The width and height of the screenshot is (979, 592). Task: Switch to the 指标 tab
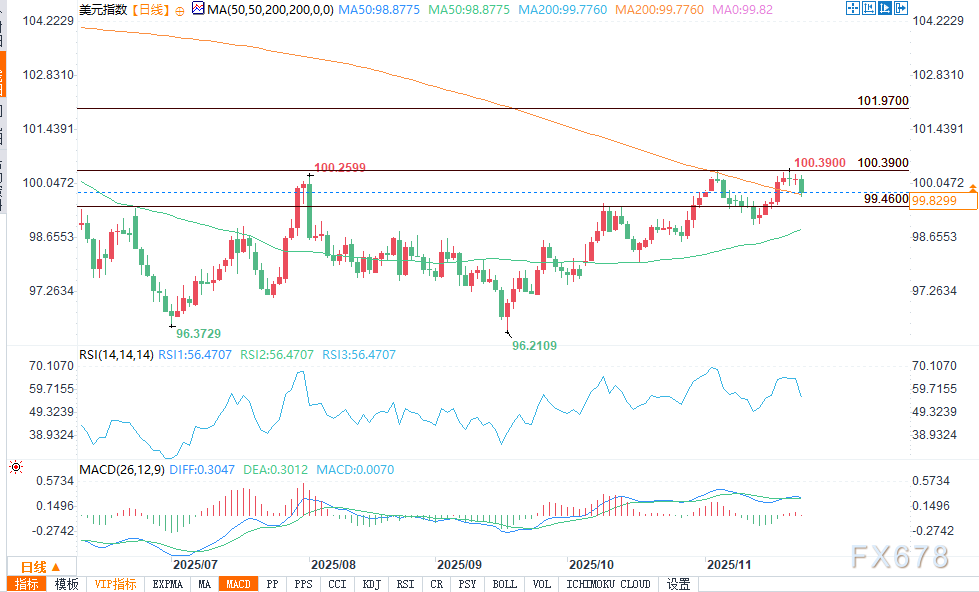coord(25,584)
